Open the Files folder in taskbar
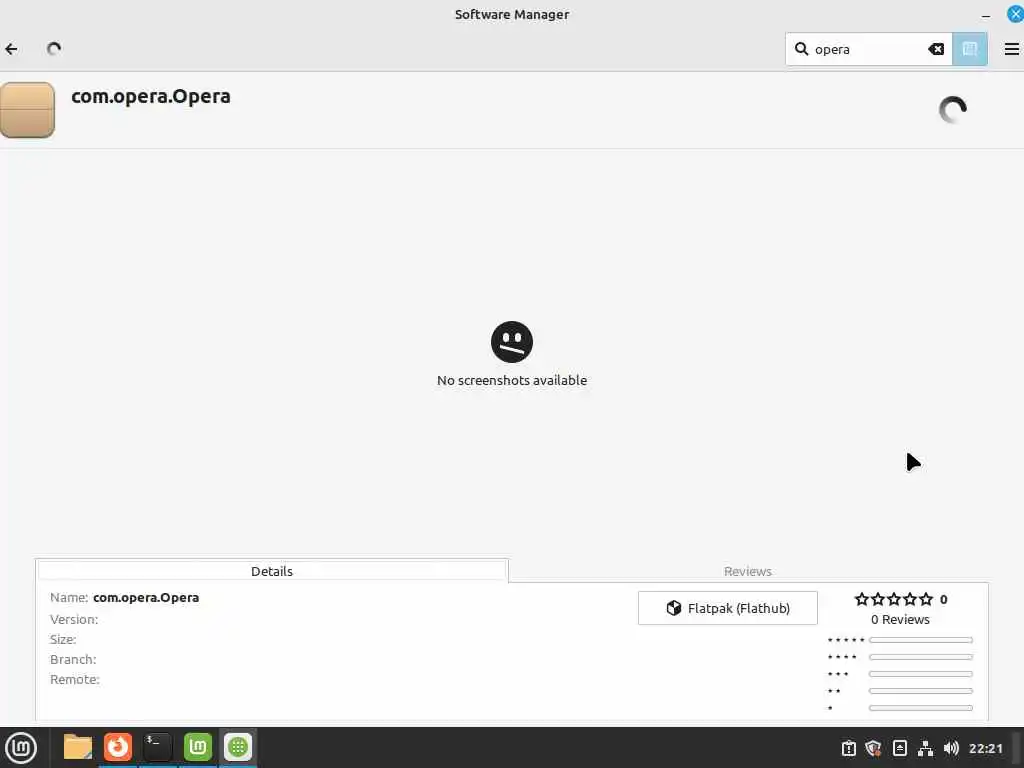Viewport: 1024px width, 768px height. pos(78,747)
